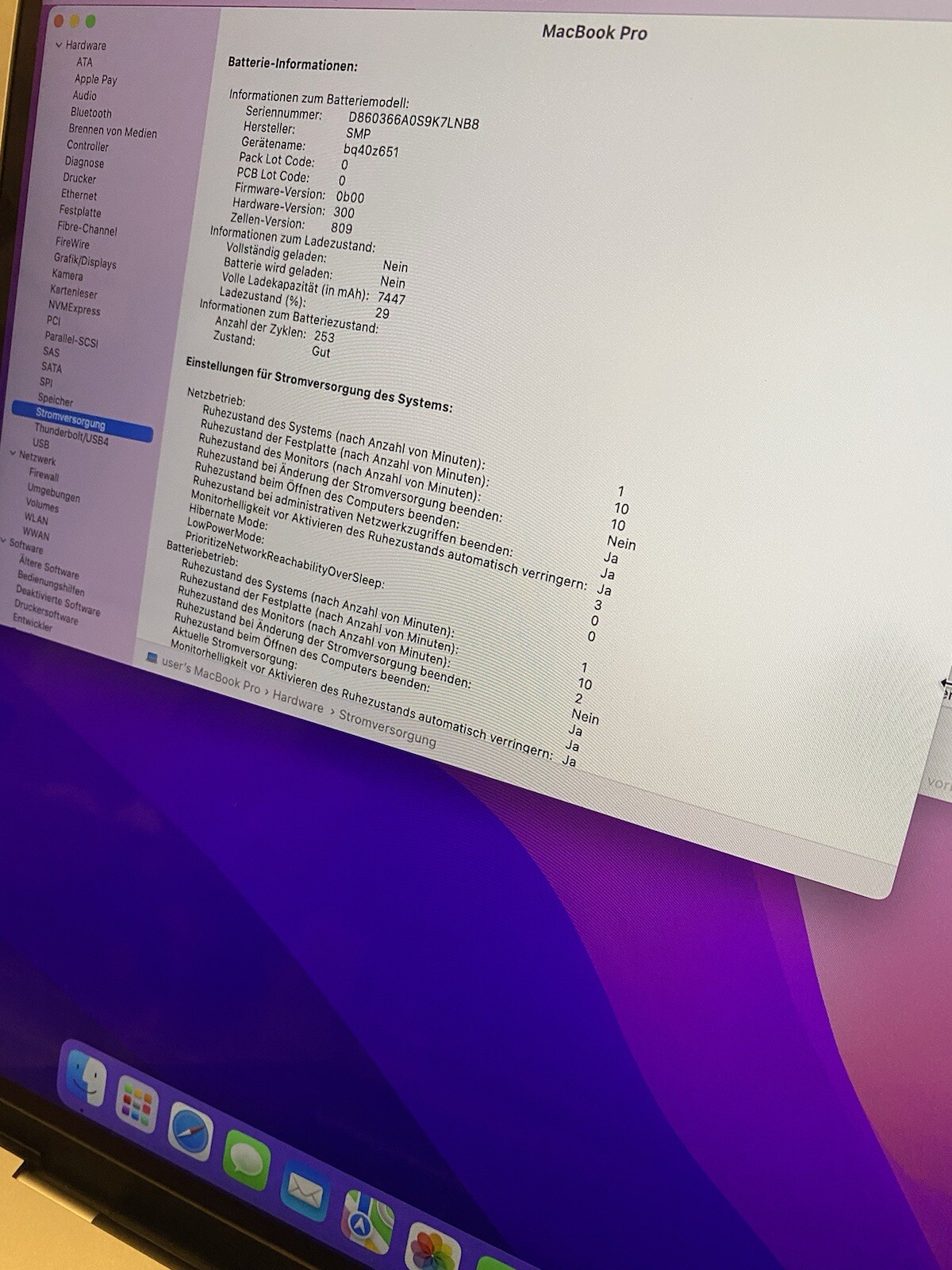This screenshot has height=1270, width=952.
Task: Choose PCI in the sidebar
Action: (53, 321)
